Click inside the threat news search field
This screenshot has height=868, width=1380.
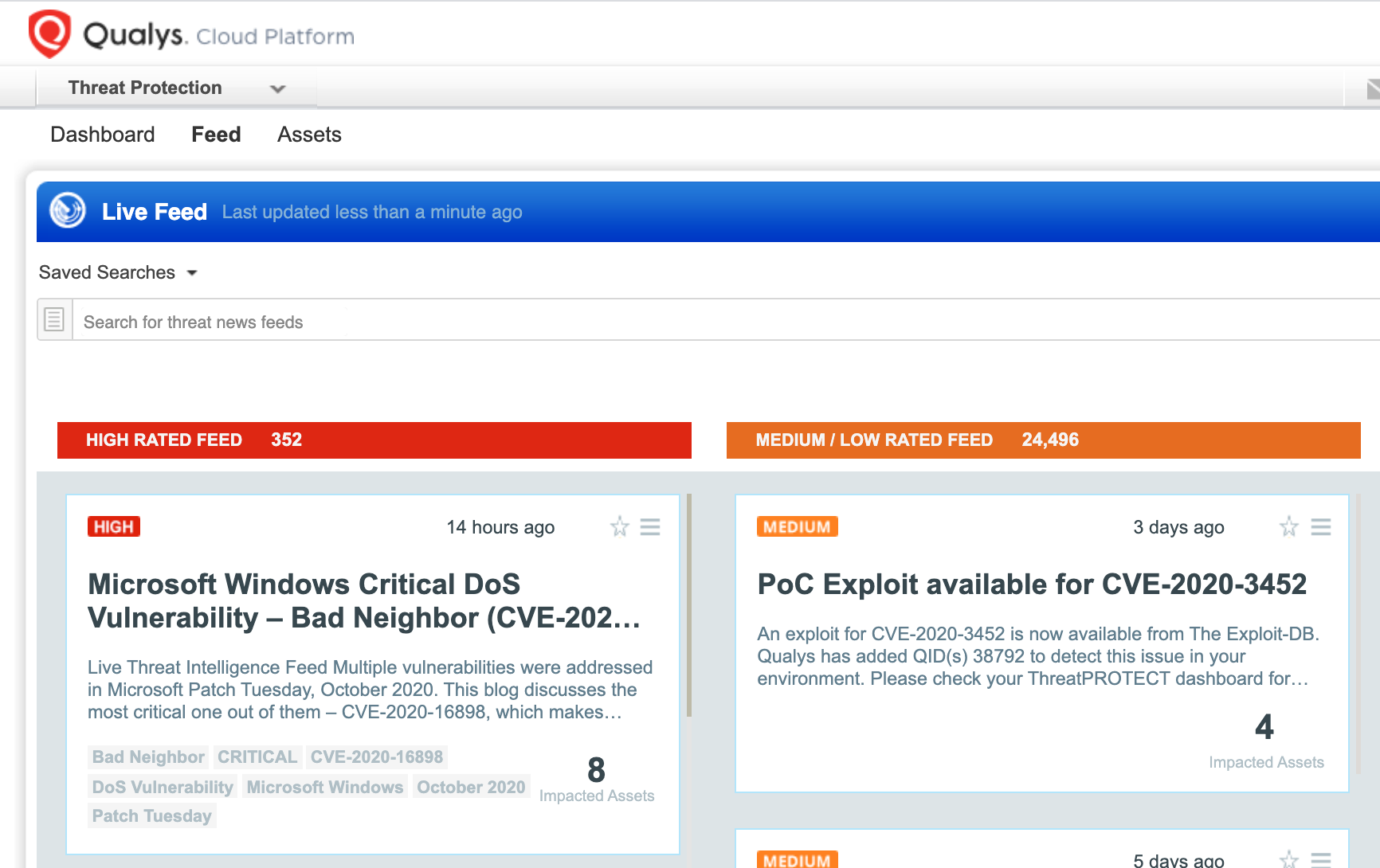coord(319,322)
